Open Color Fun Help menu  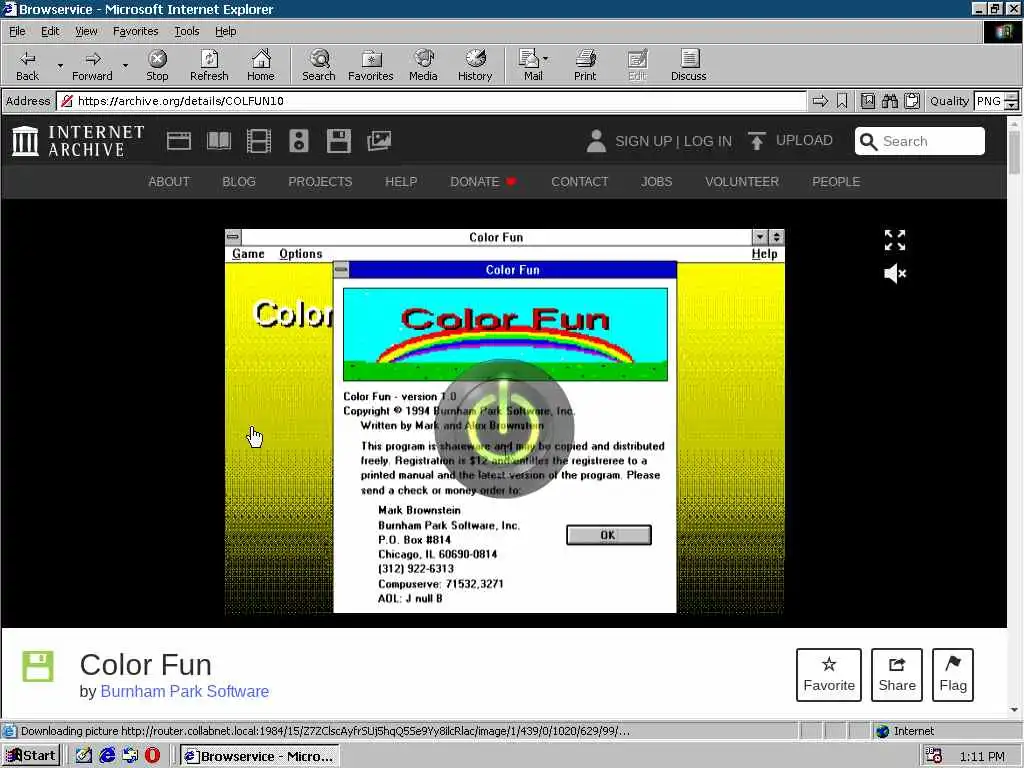coord(764,253)
